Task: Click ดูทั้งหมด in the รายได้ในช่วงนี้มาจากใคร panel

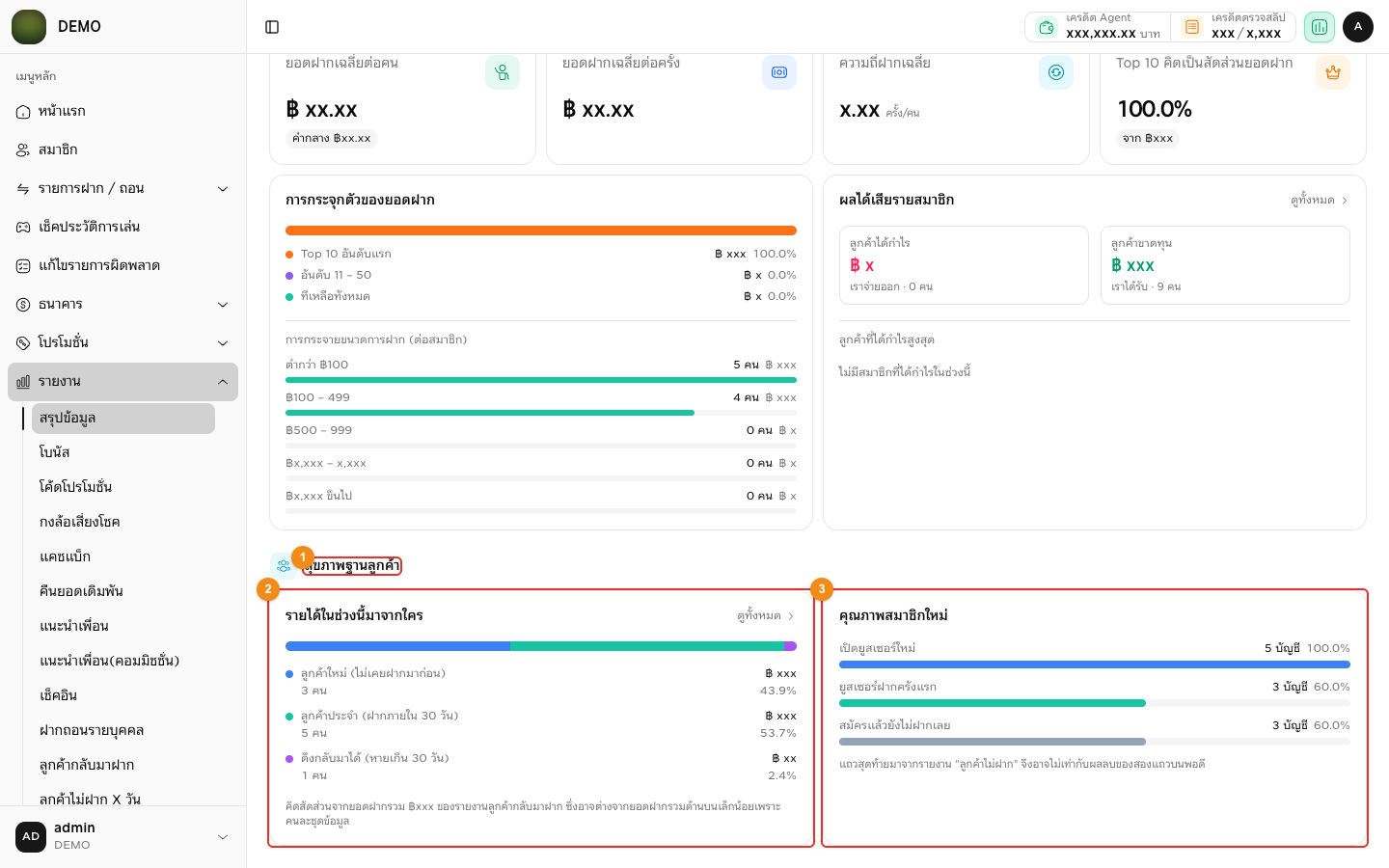Action: click(766, 615)
